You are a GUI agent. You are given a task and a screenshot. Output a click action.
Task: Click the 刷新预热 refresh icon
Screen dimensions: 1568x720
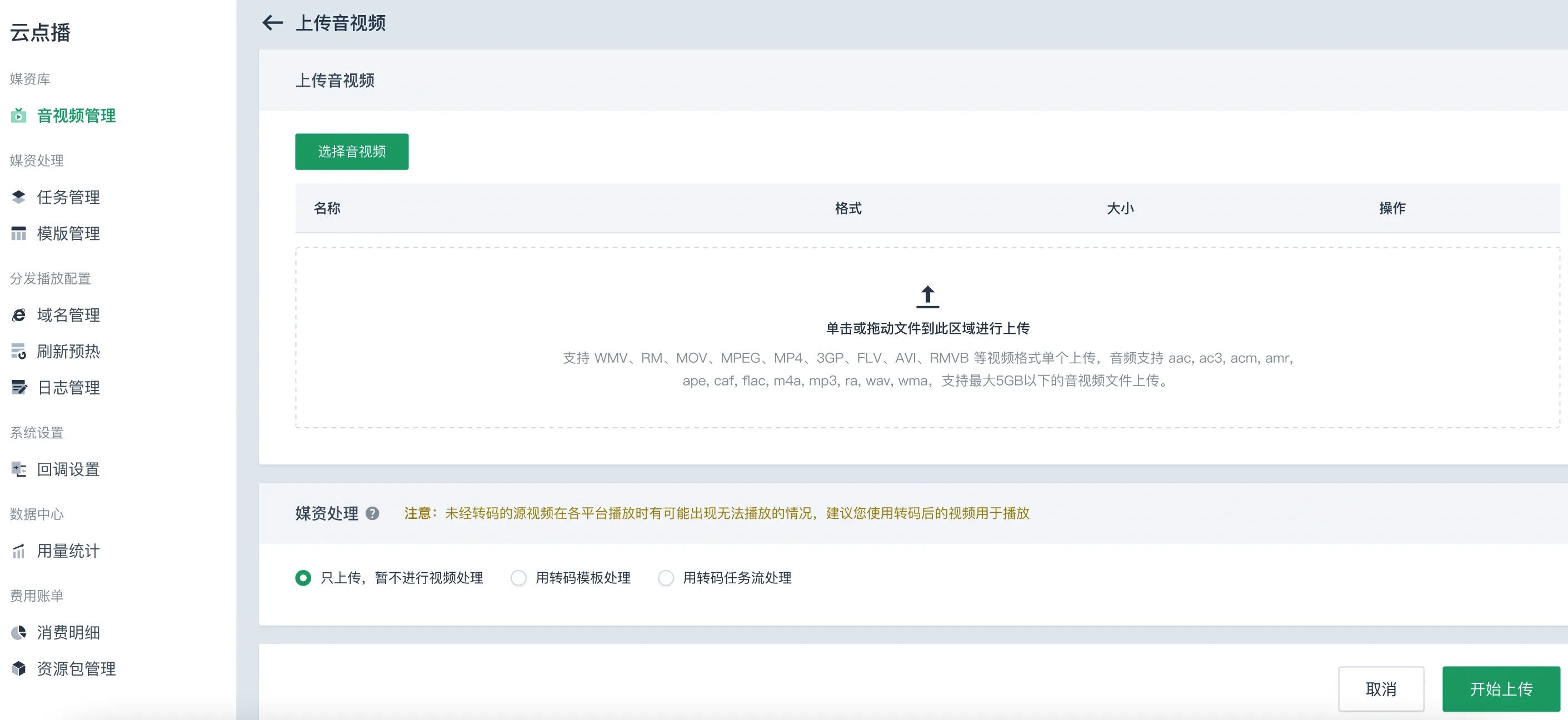19,351
